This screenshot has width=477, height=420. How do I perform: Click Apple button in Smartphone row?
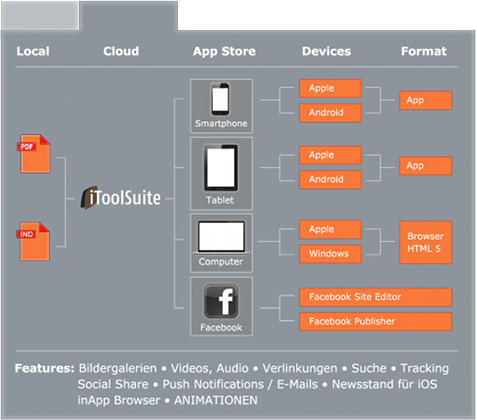tap(330, 88)
